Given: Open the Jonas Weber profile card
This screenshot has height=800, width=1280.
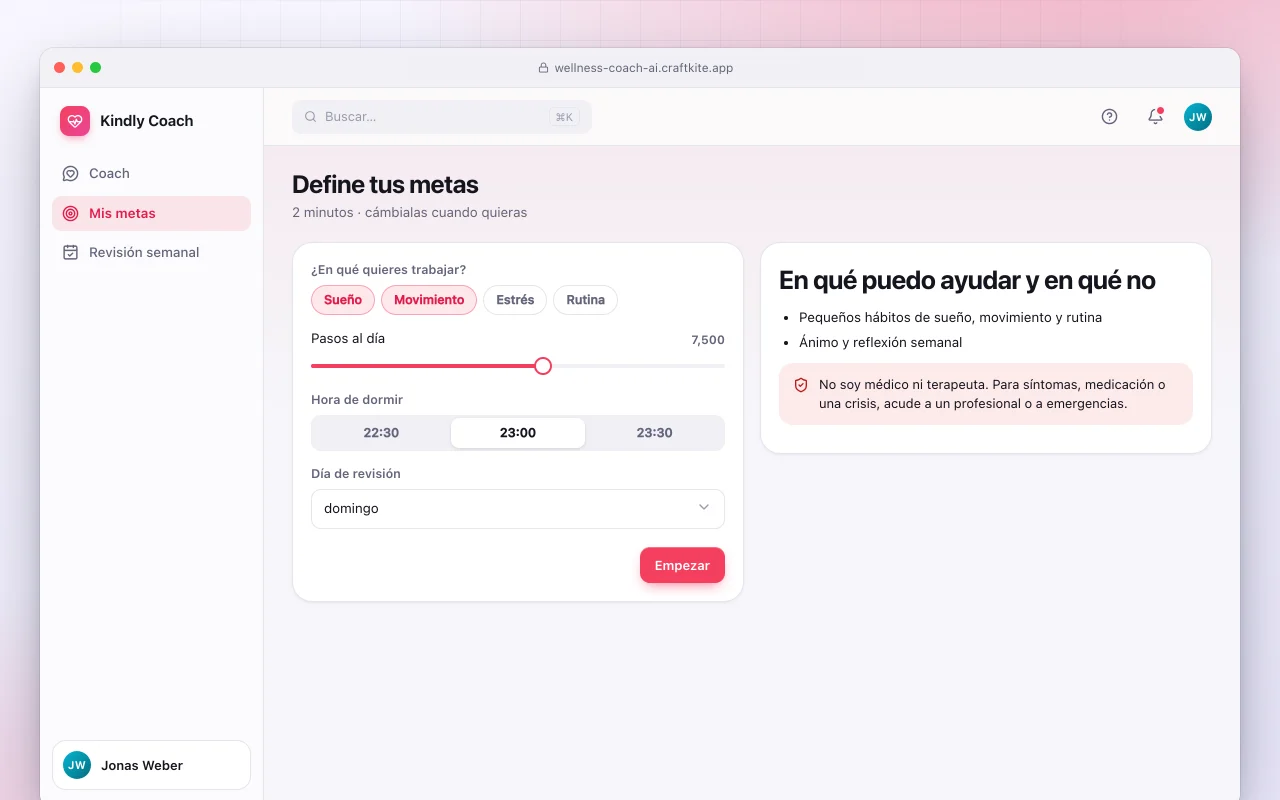Looking at the screenshot, I should [x=151, y=765].
